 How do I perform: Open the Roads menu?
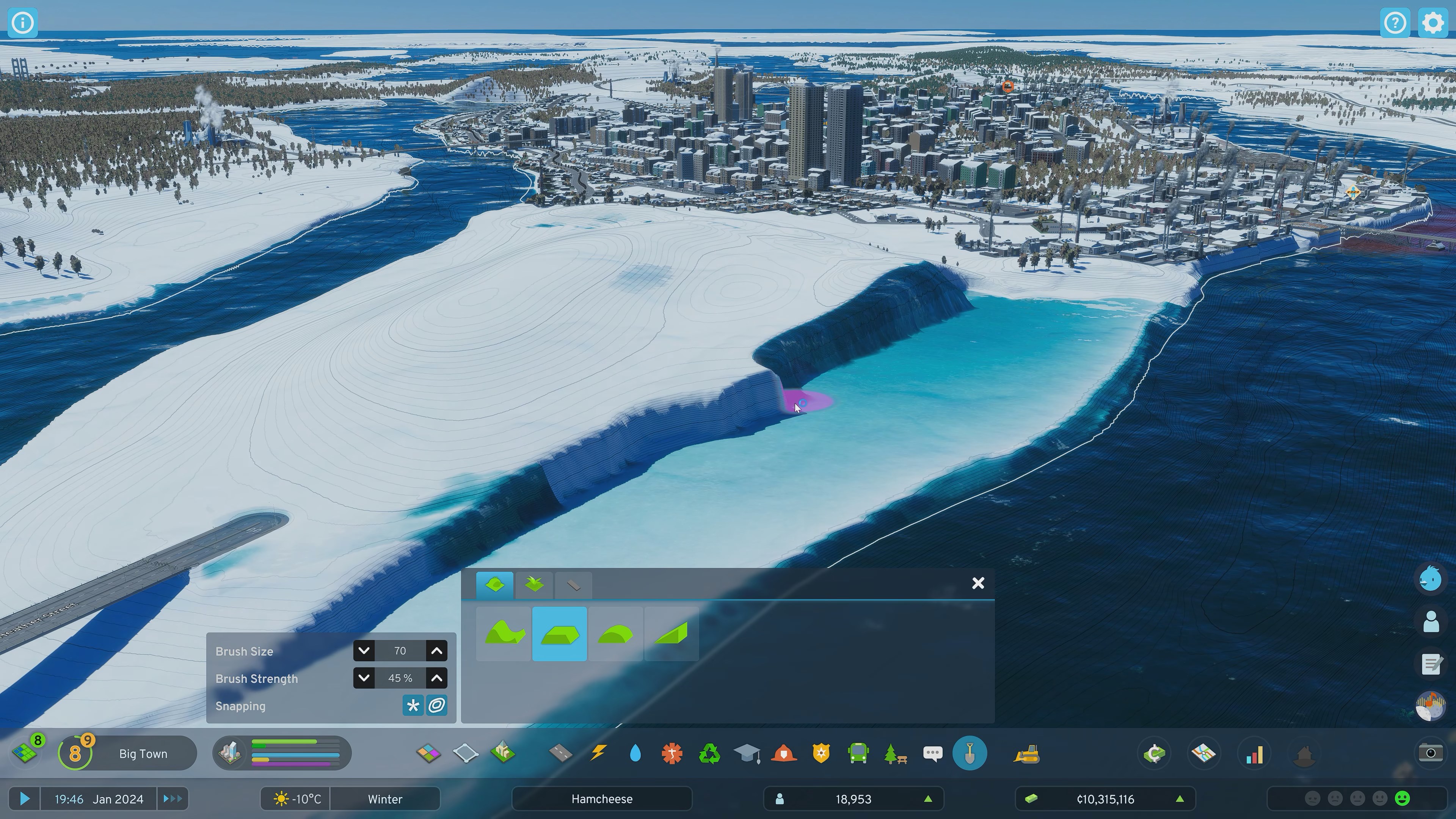(560, 753)
